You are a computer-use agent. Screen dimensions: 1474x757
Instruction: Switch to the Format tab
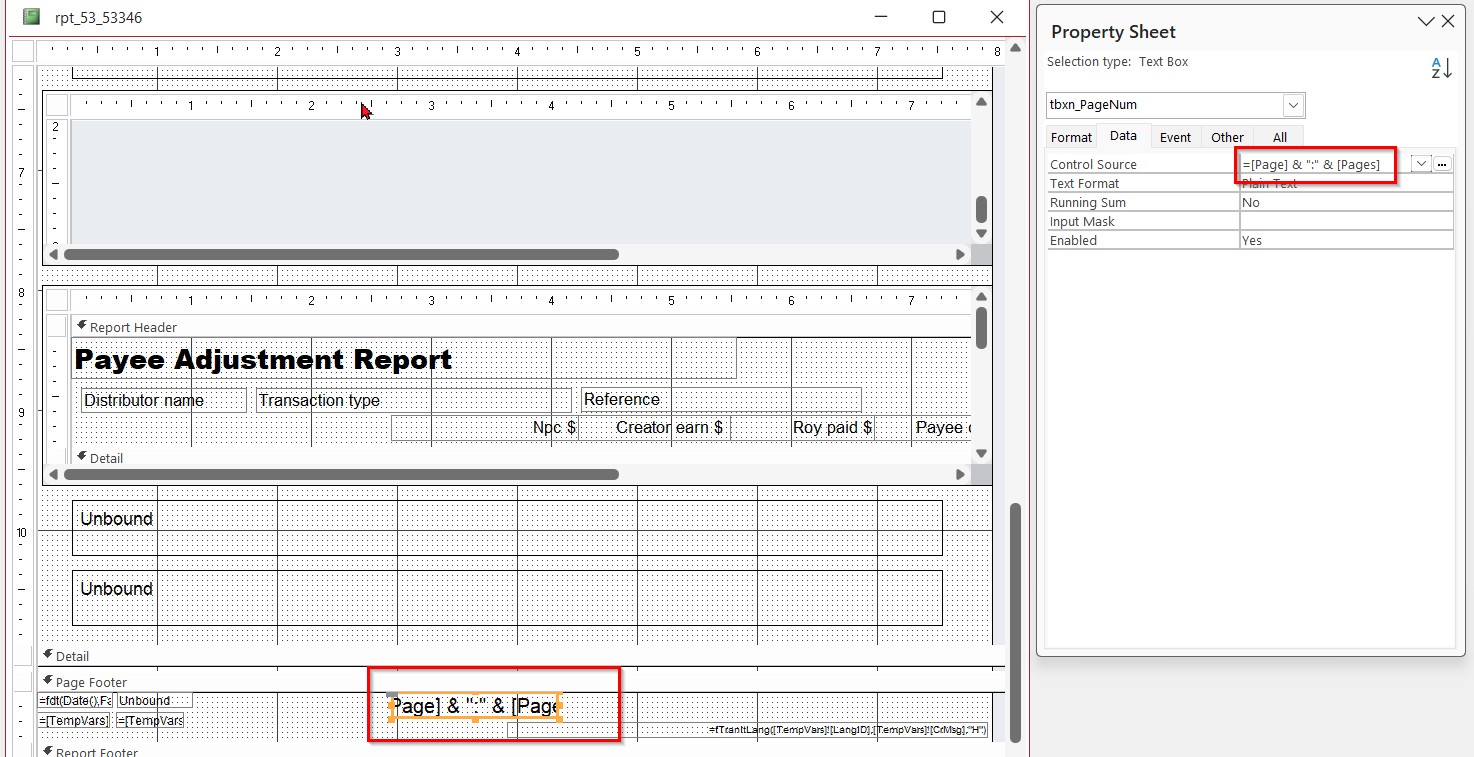pyautogui.click(x=1071, y=137)
